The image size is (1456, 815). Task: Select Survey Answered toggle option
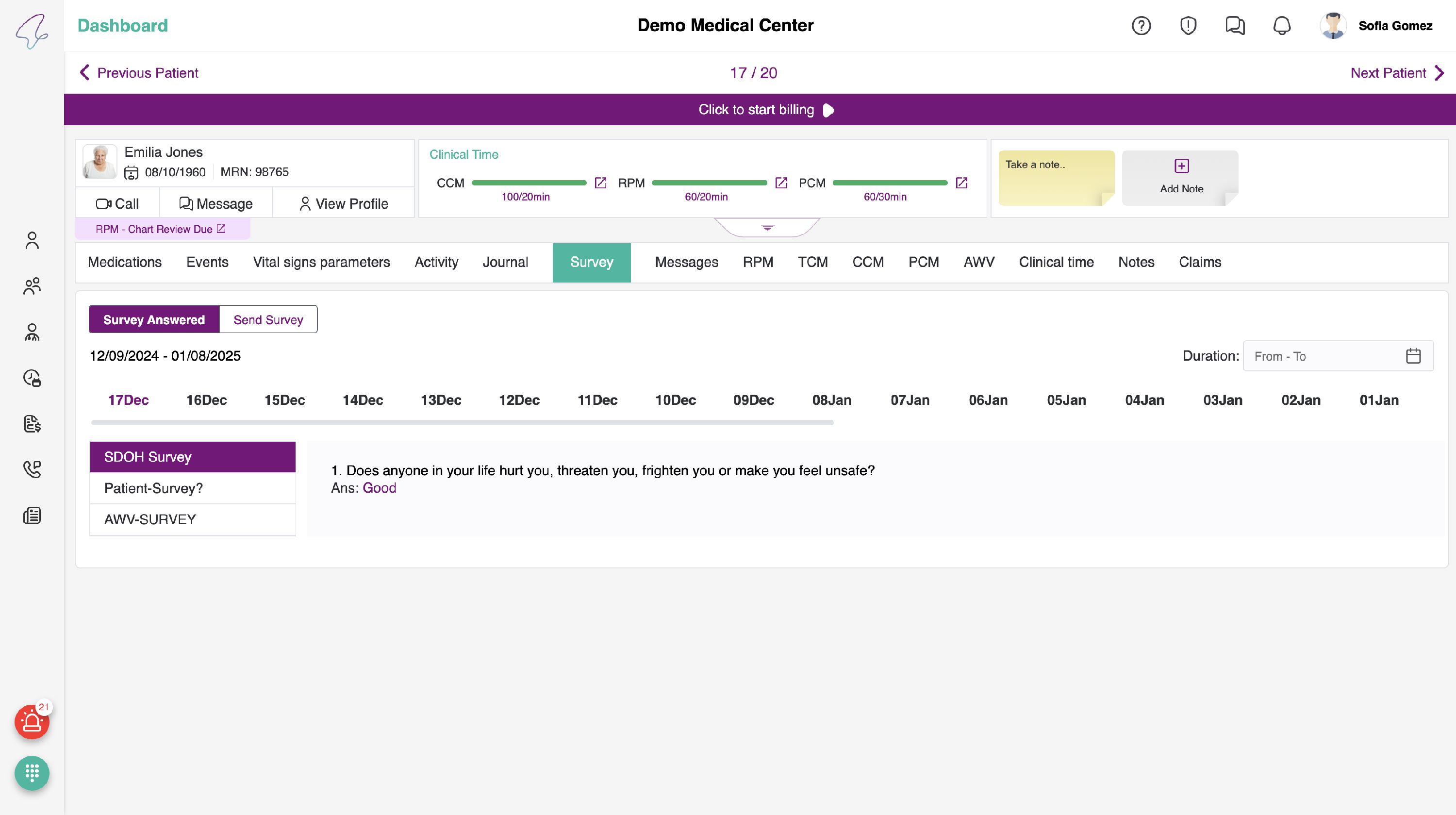point(154,319)
